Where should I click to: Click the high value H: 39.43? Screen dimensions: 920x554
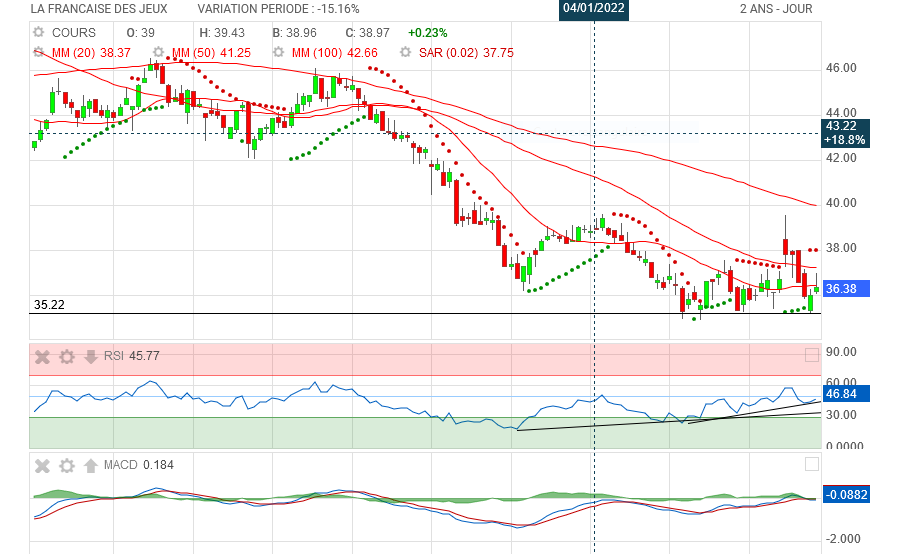click(x=222, y=33)
